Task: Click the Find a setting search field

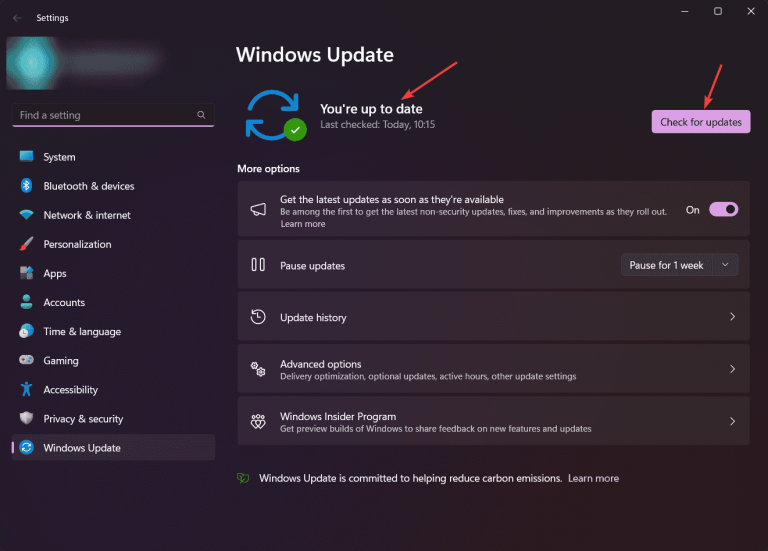Action: pyautogui.click(x=105, y=115)
